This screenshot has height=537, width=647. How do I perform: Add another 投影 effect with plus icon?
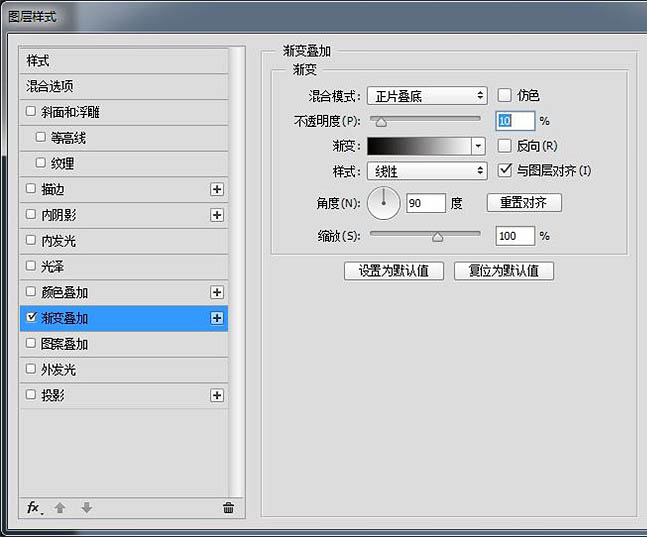click(x=216, y=396)
